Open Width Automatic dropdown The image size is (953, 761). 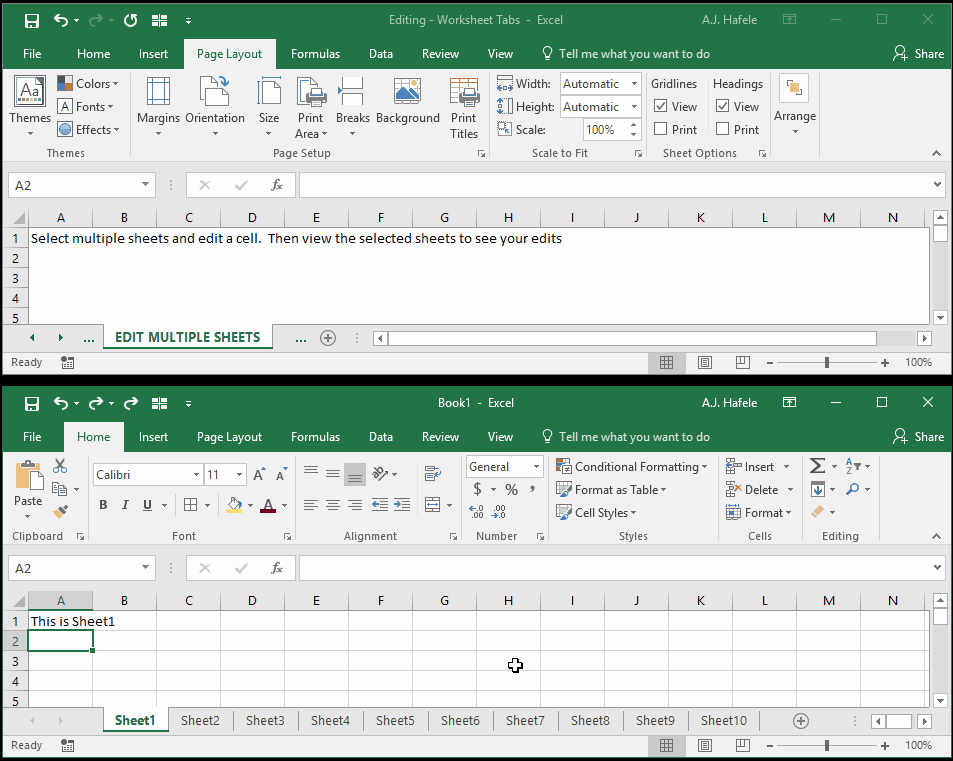(x=634, y=83)
